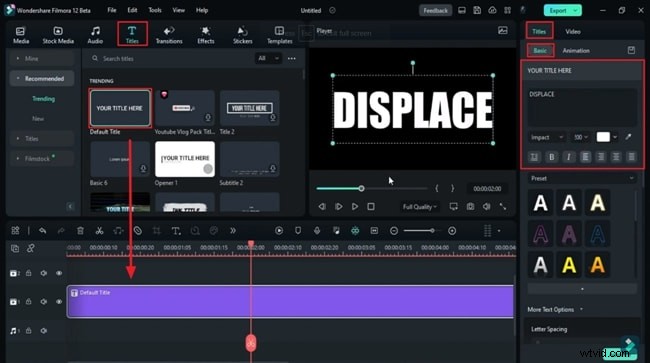
Task: Click the white text color swatch
Action: [x=603, y=137]
